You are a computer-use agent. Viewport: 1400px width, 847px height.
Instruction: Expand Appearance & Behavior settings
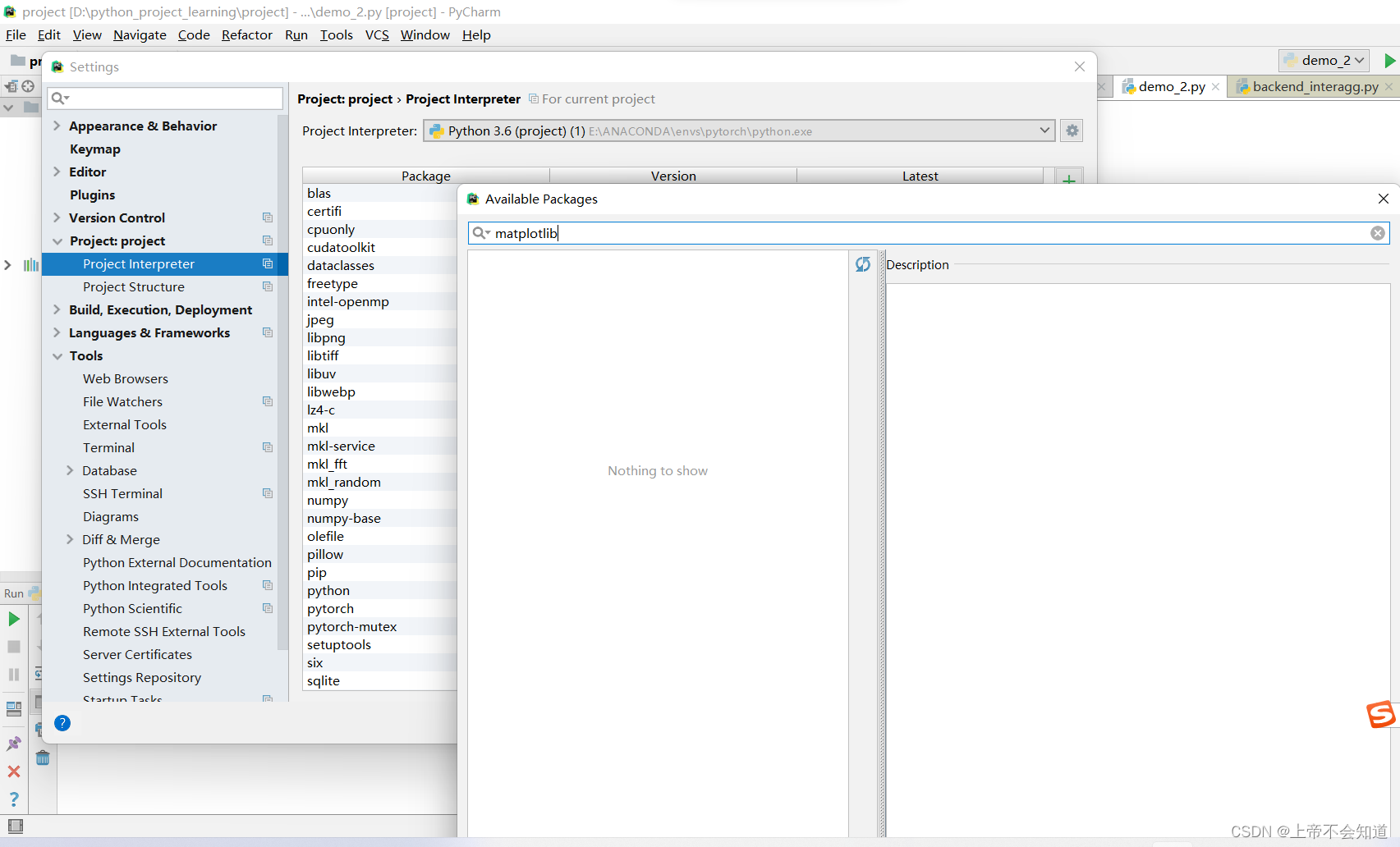[x=57, y=126]
